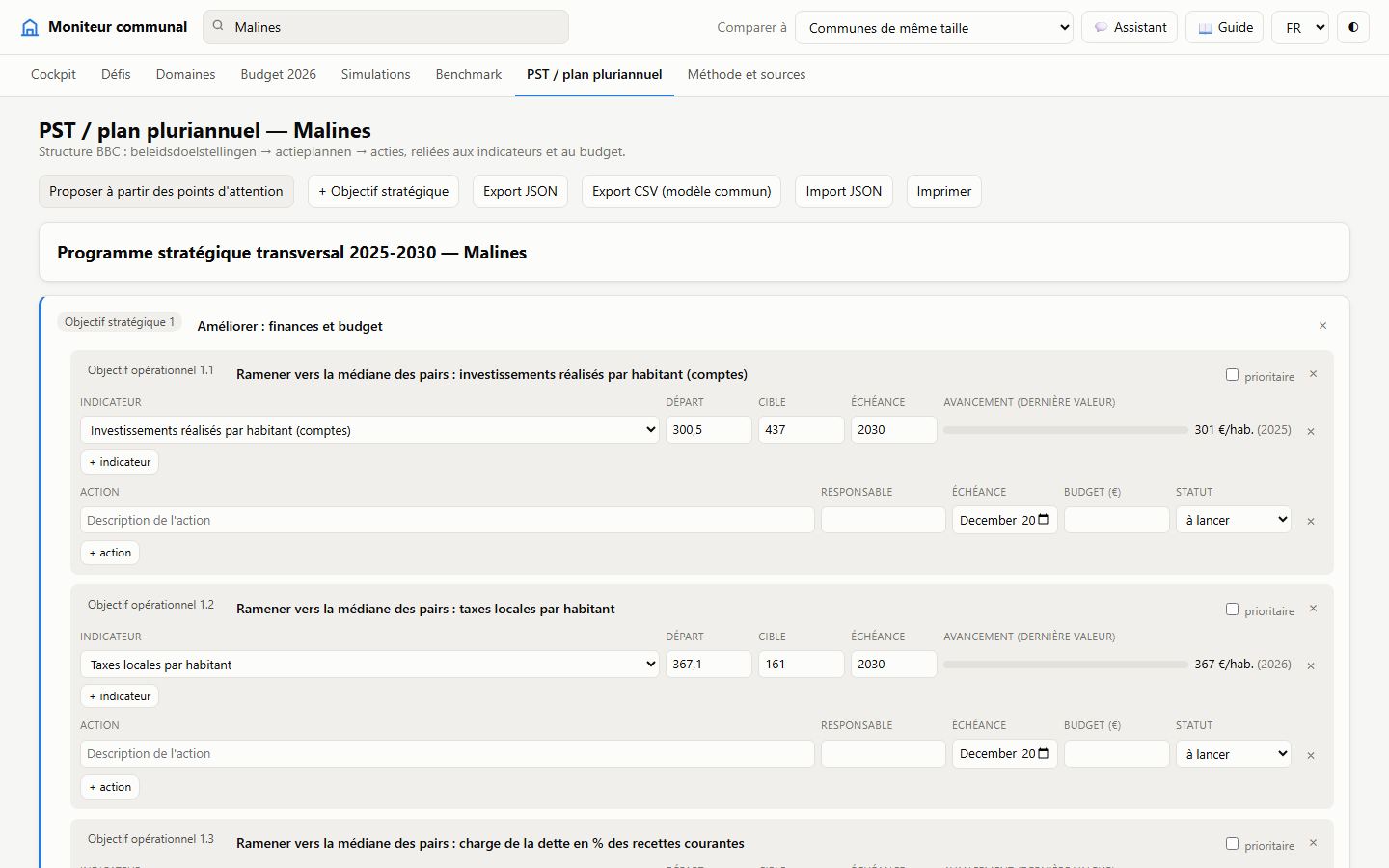The image size is (1389, 868).
Task: Add action under objectif 1.2
Action: (x=110, y=787)
